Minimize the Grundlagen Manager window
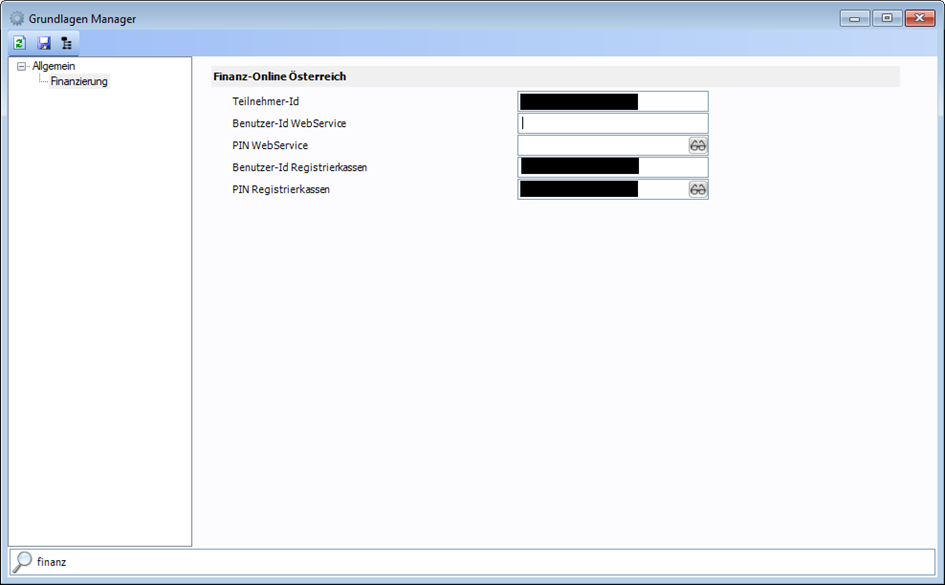Viewport: 945px width, 585px height. tap(854, 18)
